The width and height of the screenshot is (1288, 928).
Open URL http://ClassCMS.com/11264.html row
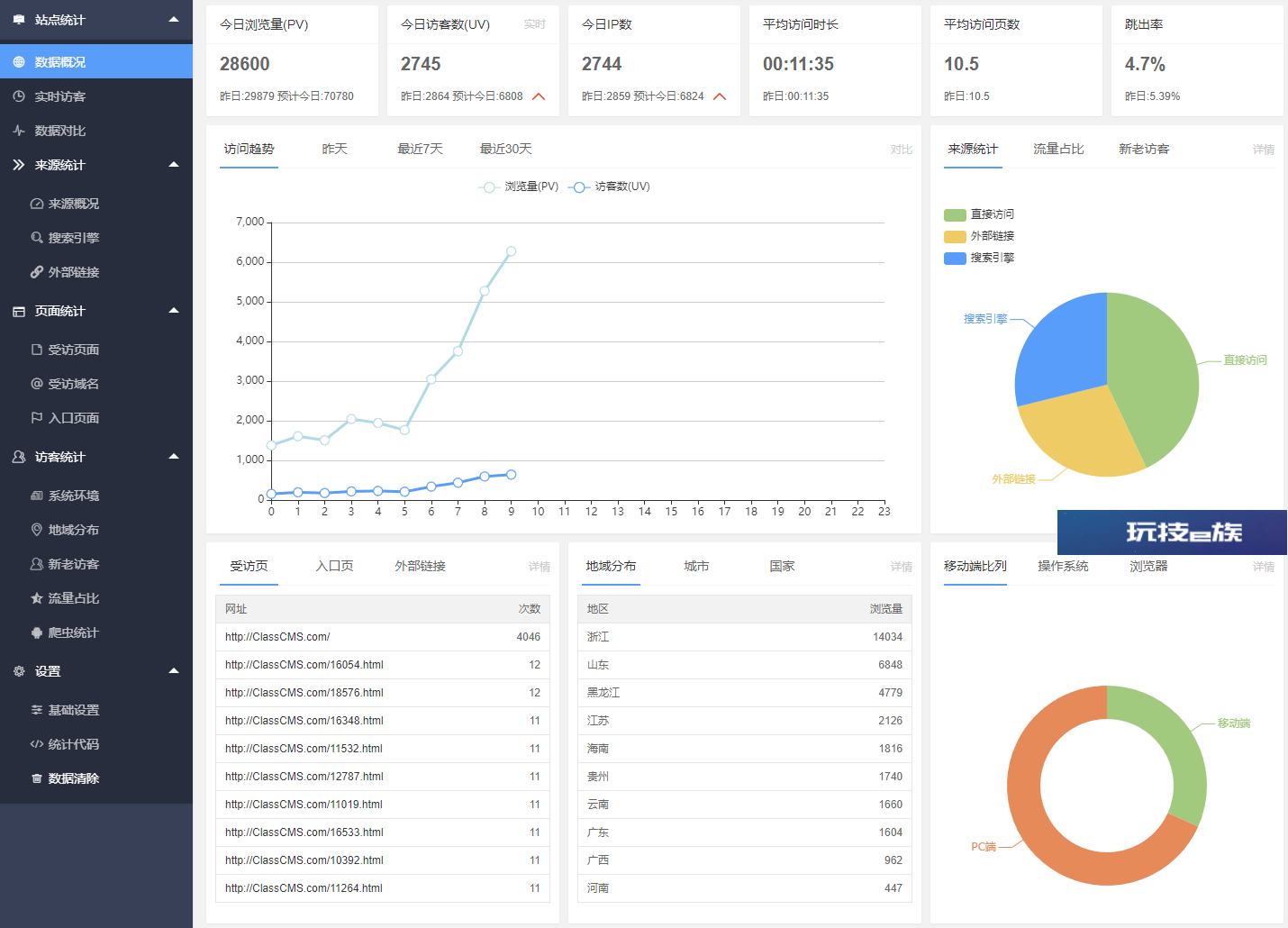point(383,888)
